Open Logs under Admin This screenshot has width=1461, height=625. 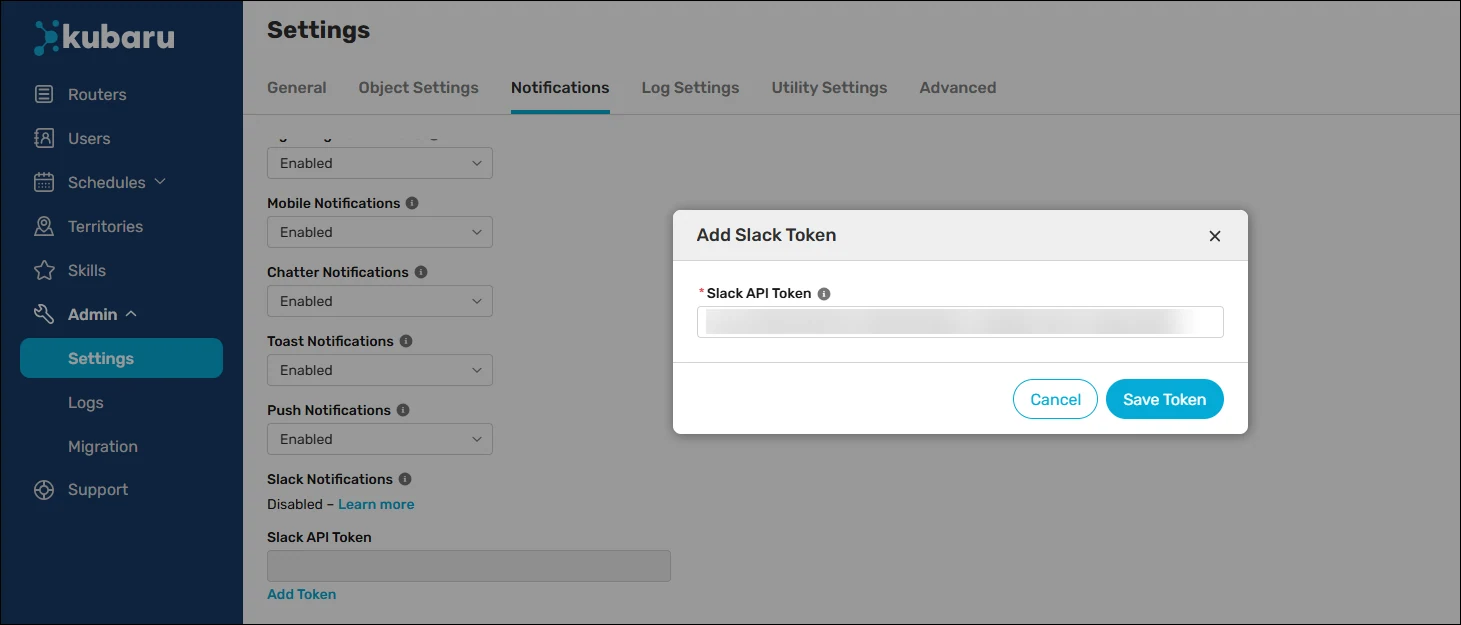[86, 402]
